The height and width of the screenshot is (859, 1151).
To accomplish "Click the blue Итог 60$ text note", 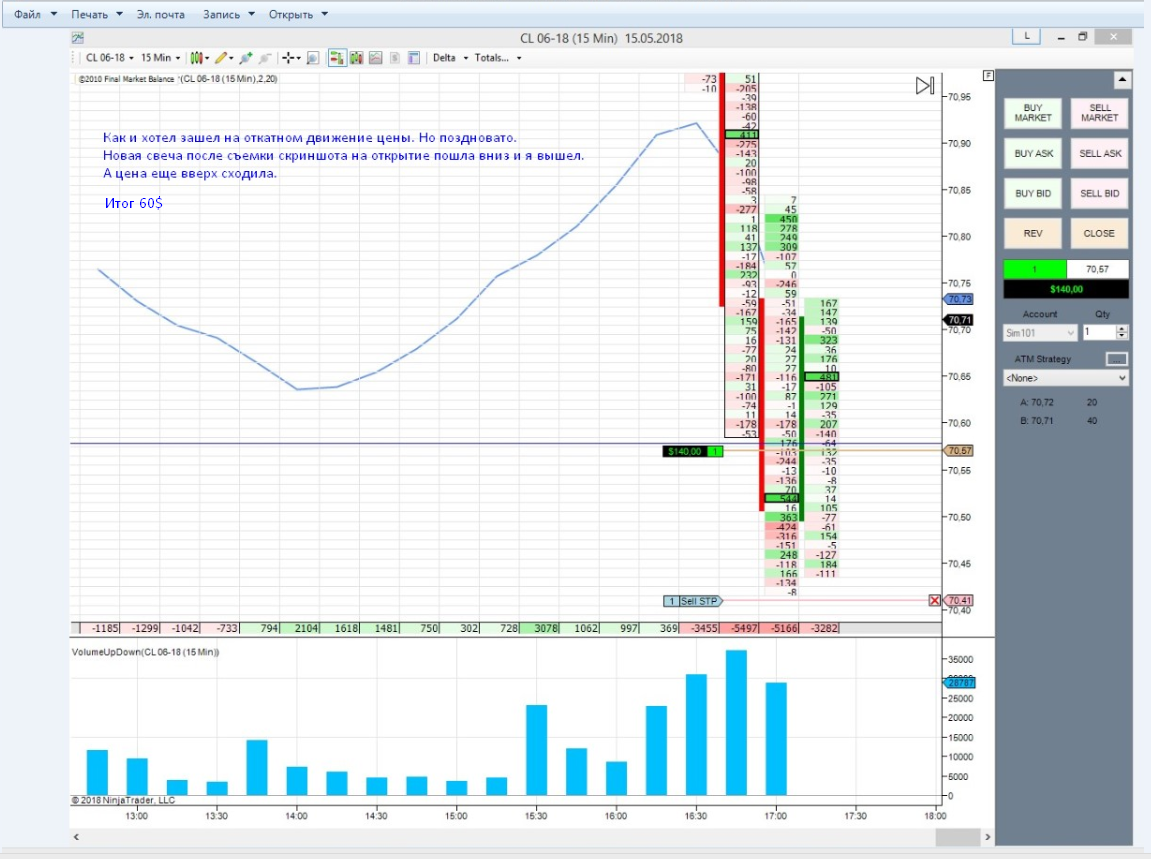I will (134, 203).
